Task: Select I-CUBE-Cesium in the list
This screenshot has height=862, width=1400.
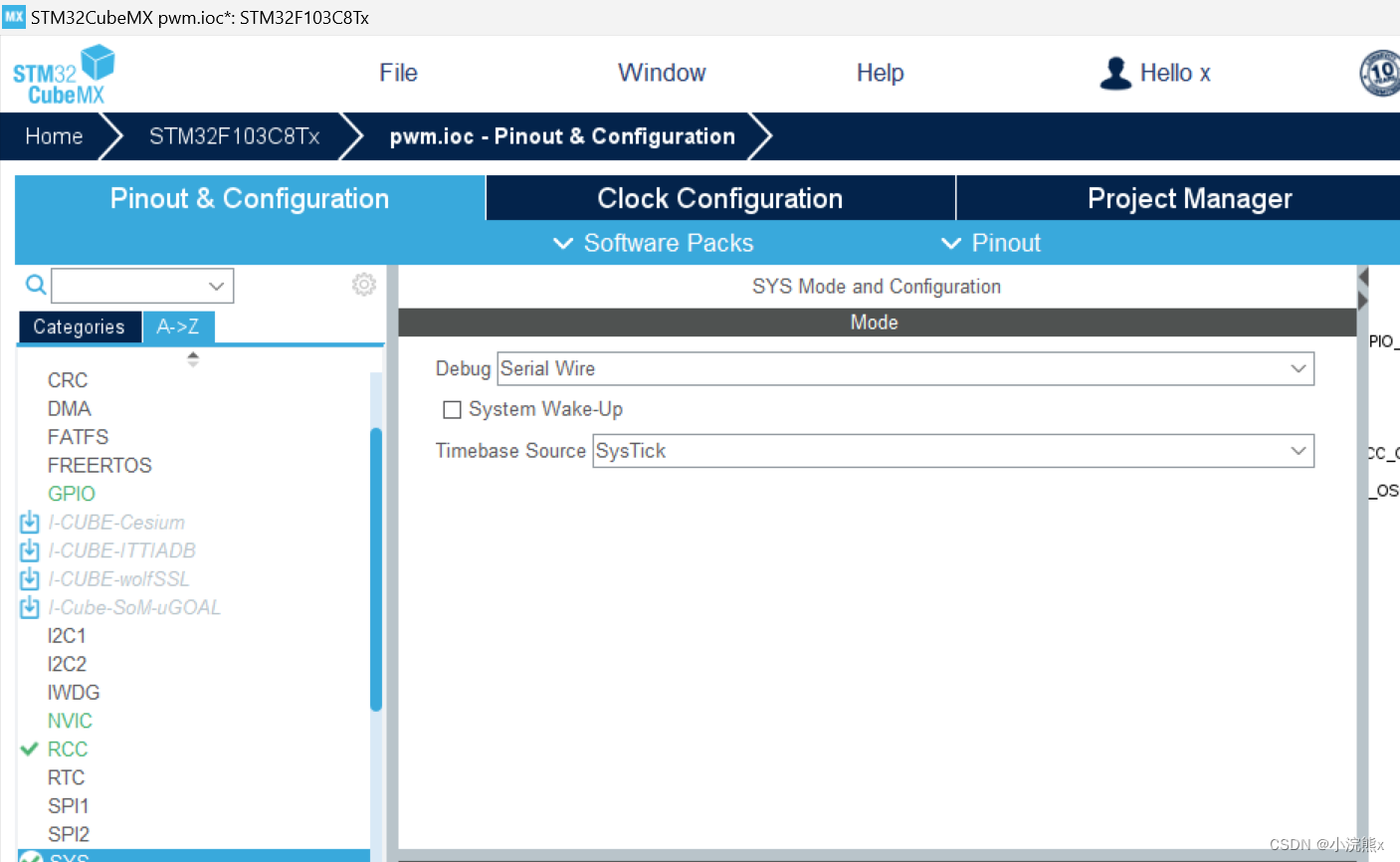Action: click(116, 523)
